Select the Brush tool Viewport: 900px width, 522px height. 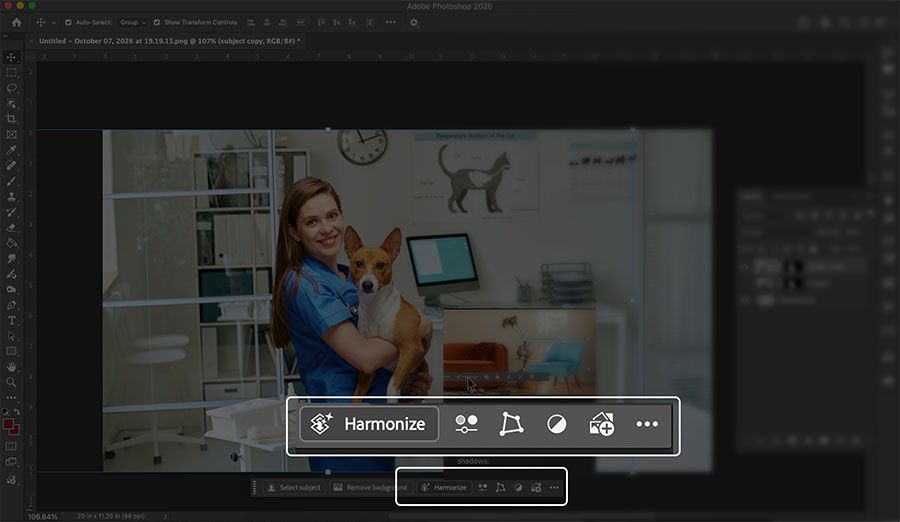[x=11, y=181]
